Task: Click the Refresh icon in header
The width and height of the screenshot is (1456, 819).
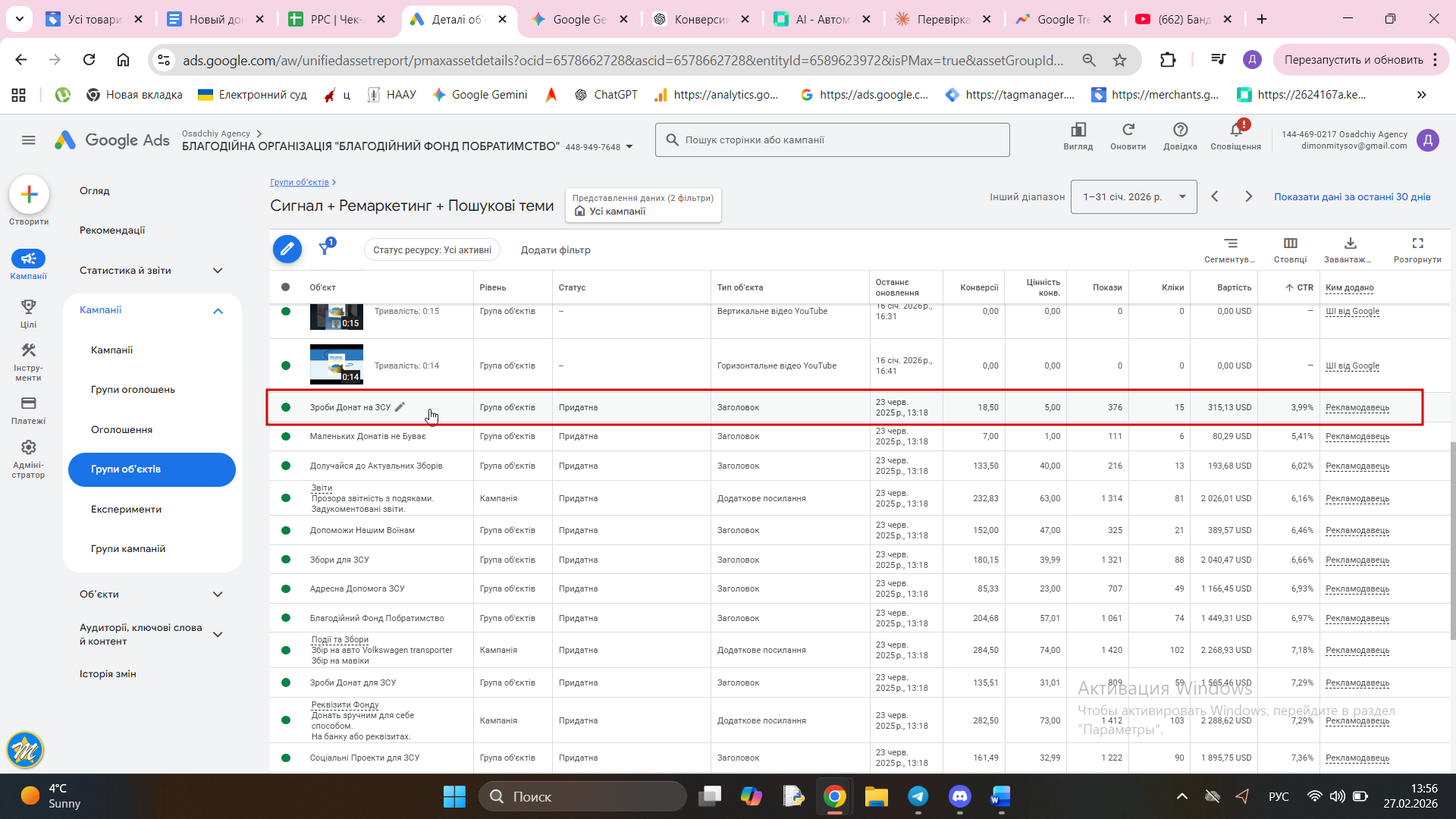Action: (x=1128, y=130)
